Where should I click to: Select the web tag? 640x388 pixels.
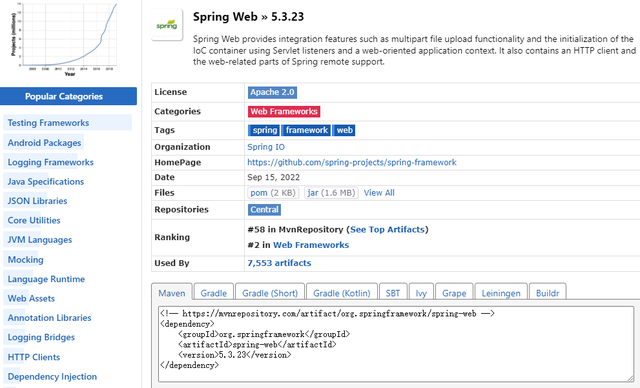pos(344,130)
